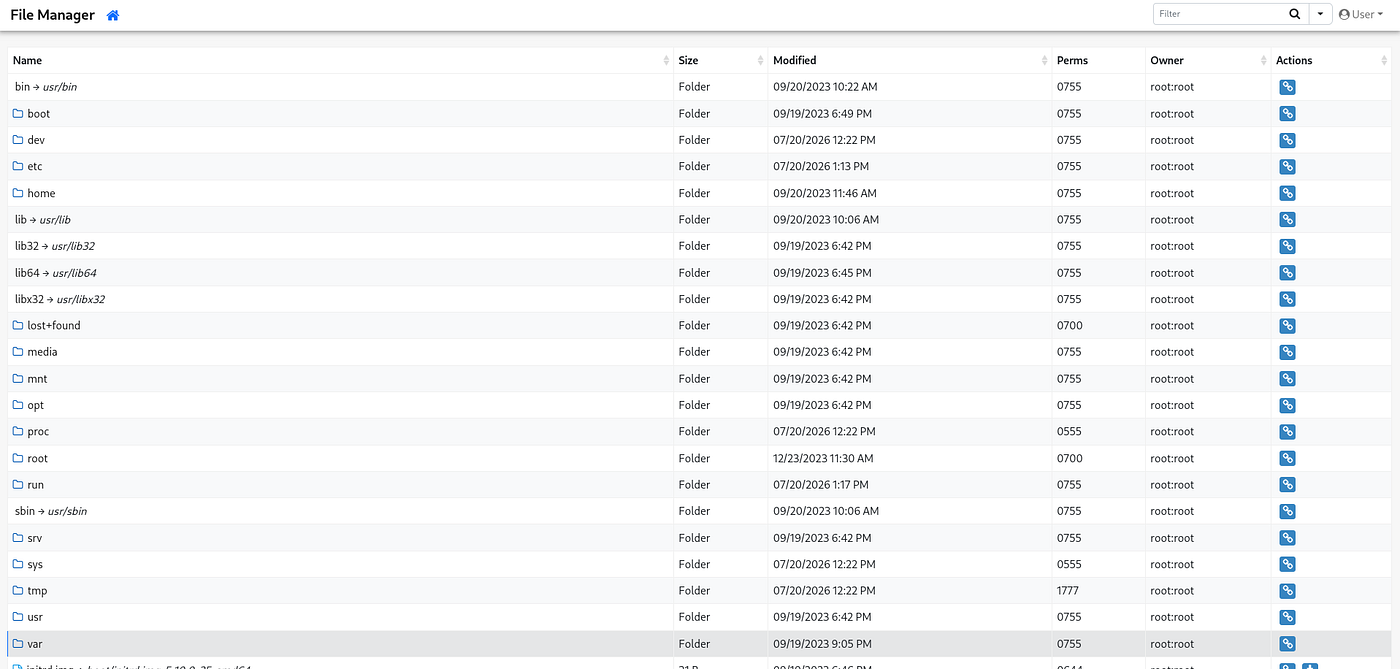Image resolution: width=1400 pixels, height=669 pixels.
Task: Click the direct link icon for opt row
Action: (1287, 405)
